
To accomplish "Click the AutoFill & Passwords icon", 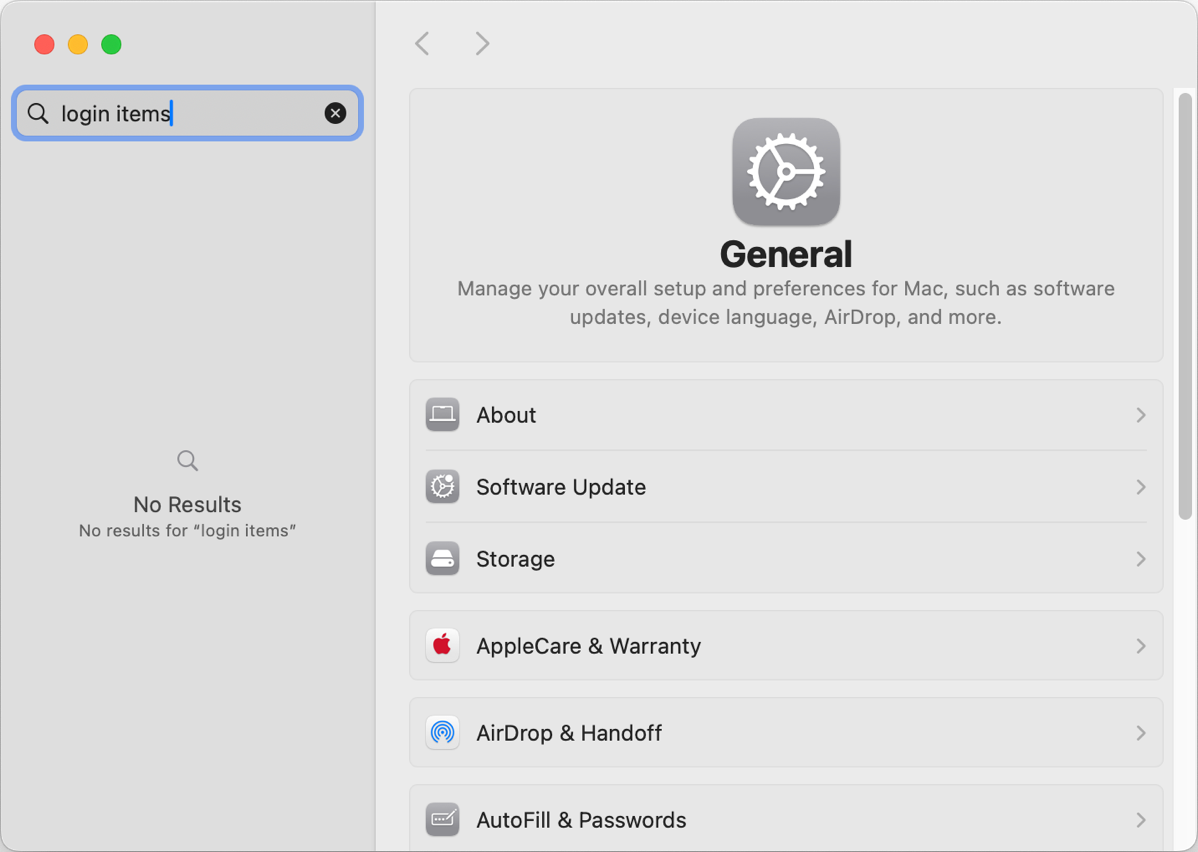I will coord(442,820).
